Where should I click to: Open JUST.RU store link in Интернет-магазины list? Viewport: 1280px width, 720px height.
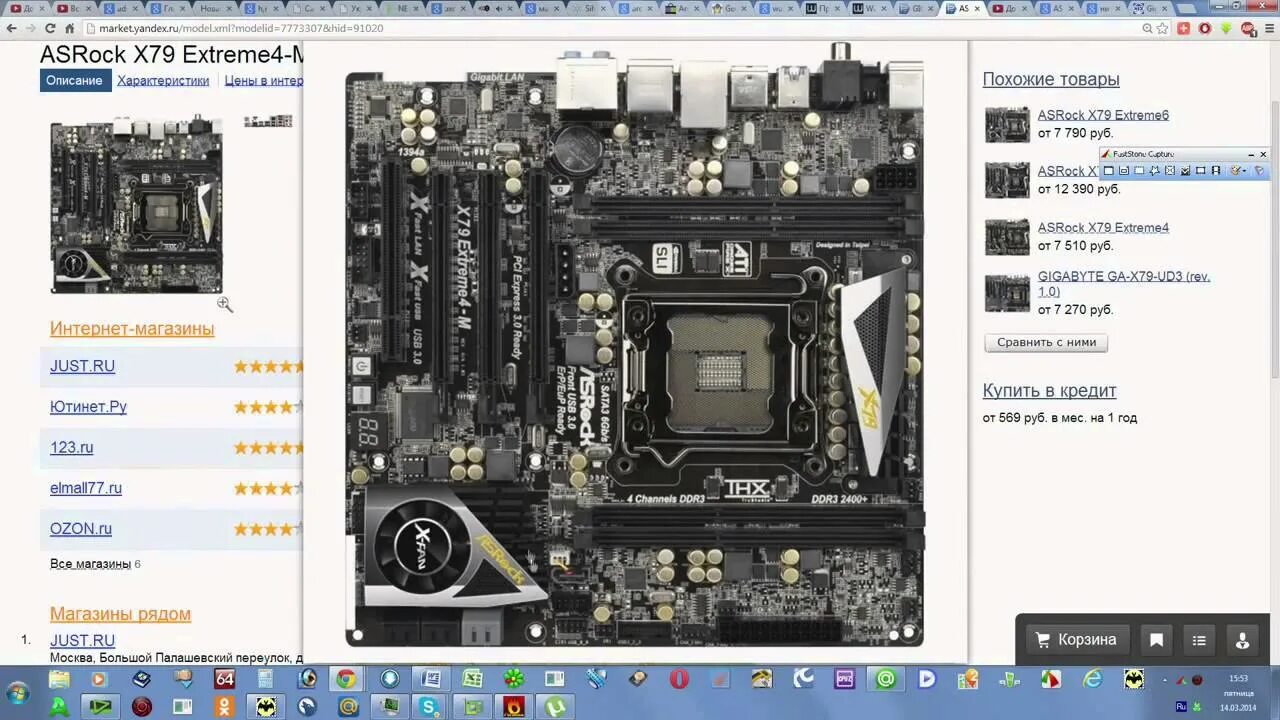(82, 366)
